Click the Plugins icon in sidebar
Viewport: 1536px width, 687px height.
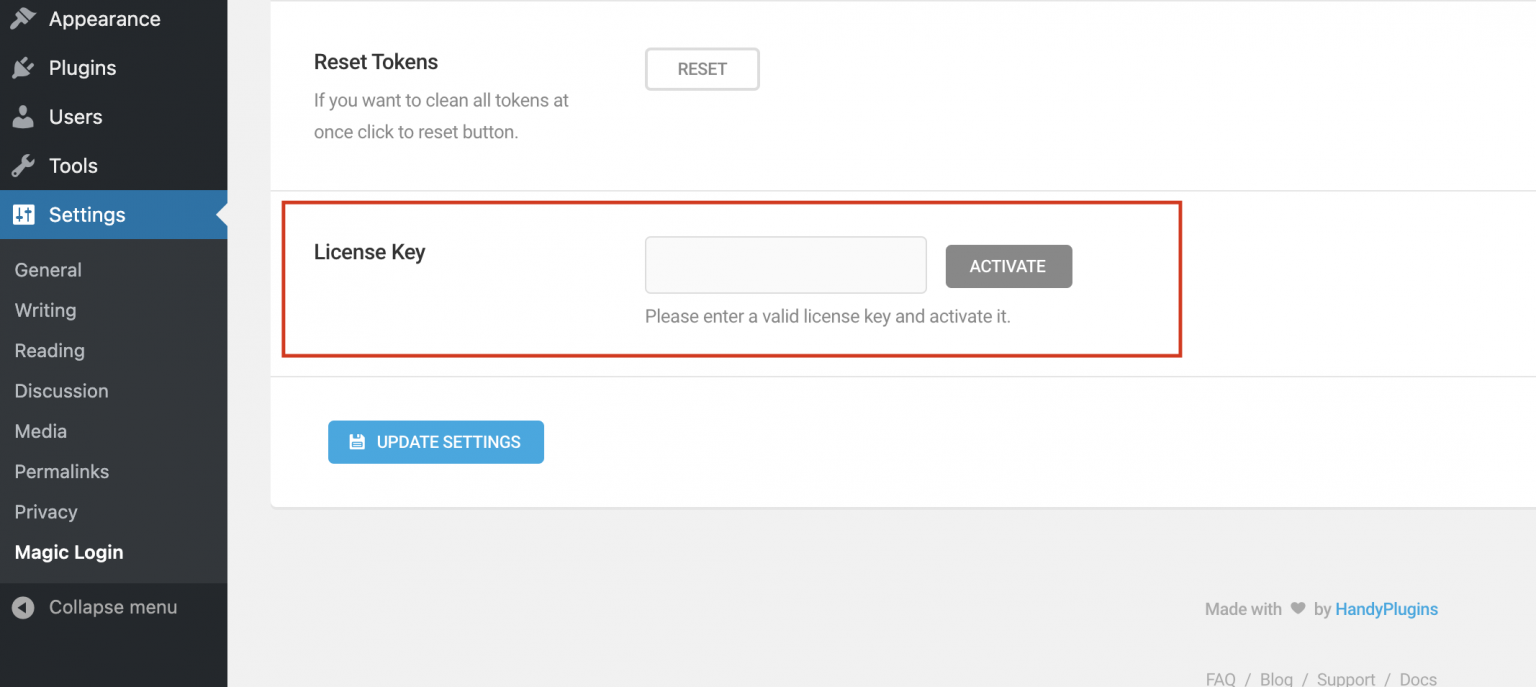(23, 68)
